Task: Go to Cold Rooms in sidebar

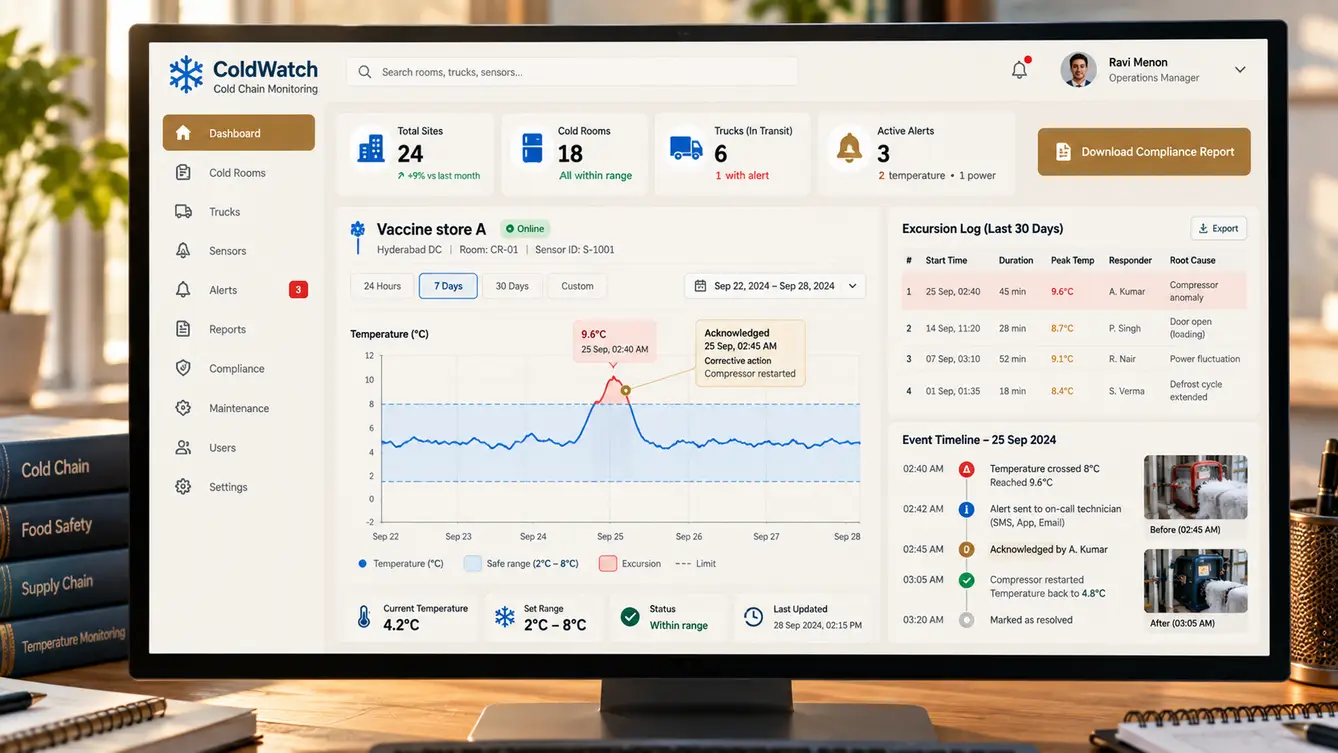Action: (239, 173)
